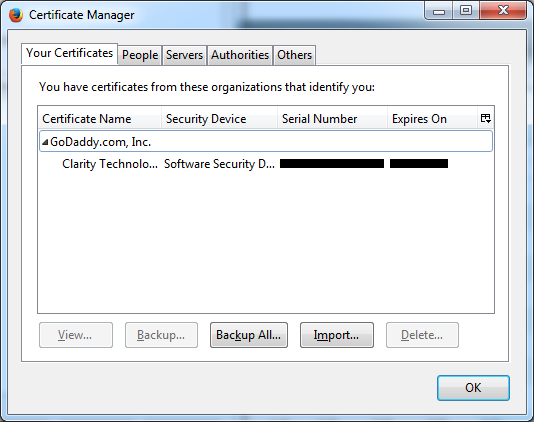
Task: Click the Backup... button
Action: pos(161,335)
